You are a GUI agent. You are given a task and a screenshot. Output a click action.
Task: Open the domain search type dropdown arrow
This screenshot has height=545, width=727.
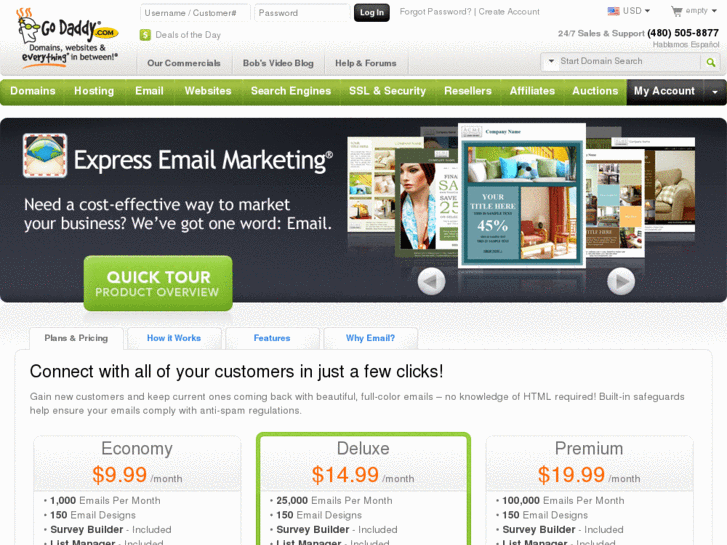point(551,61)
